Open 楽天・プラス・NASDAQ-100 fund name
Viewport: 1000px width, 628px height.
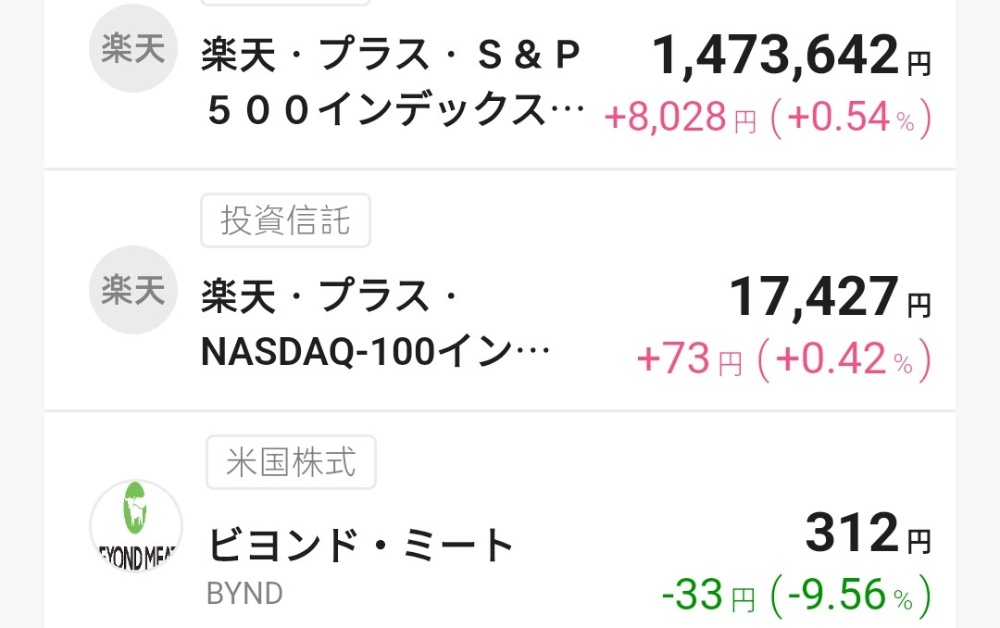tap(376, 323)
